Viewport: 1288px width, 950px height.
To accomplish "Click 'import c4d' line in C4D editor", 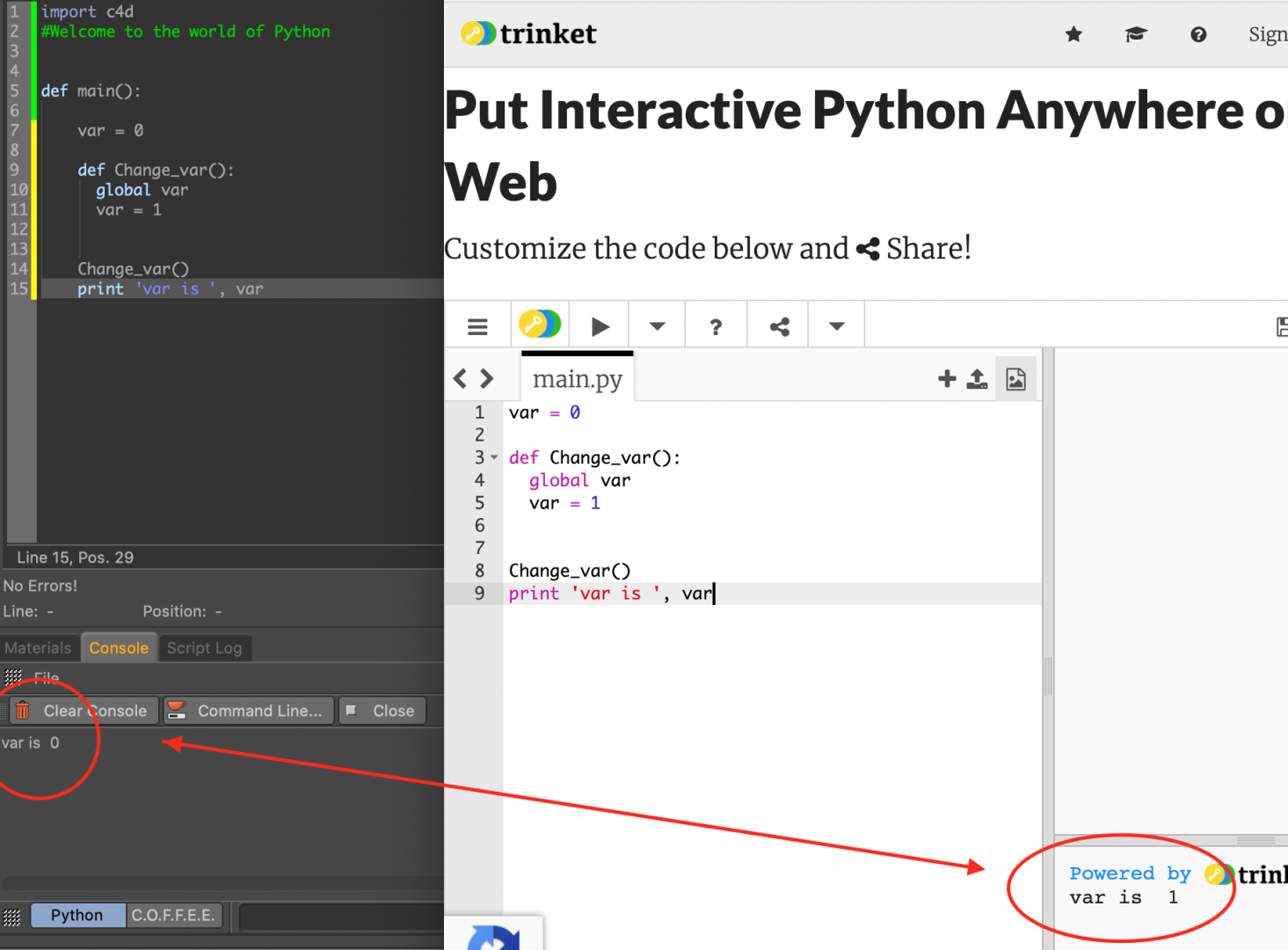I will [87, 11].
